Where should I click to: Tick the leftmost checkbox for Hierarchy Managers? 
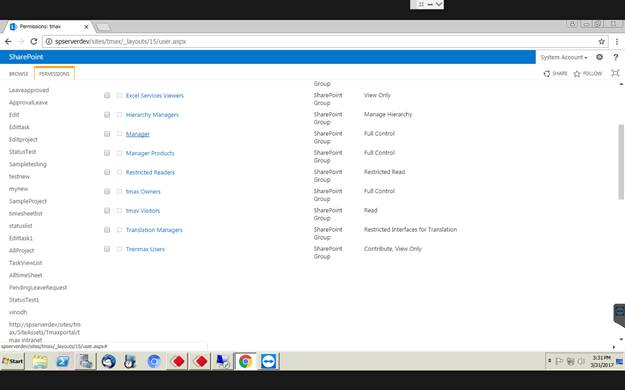[x=107, y=114]
